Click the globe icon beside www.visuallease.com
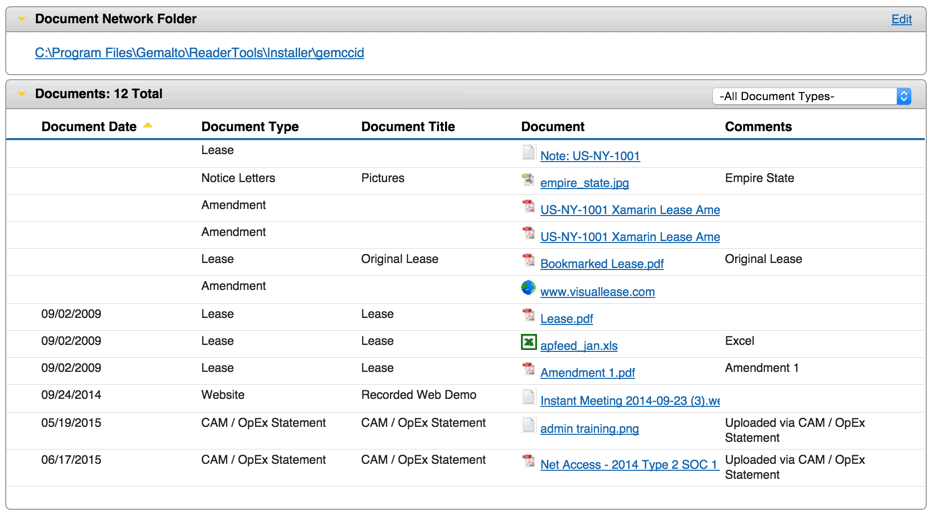Screen dimensions: 932x514 pyautogui.click(x=528, y=288)
